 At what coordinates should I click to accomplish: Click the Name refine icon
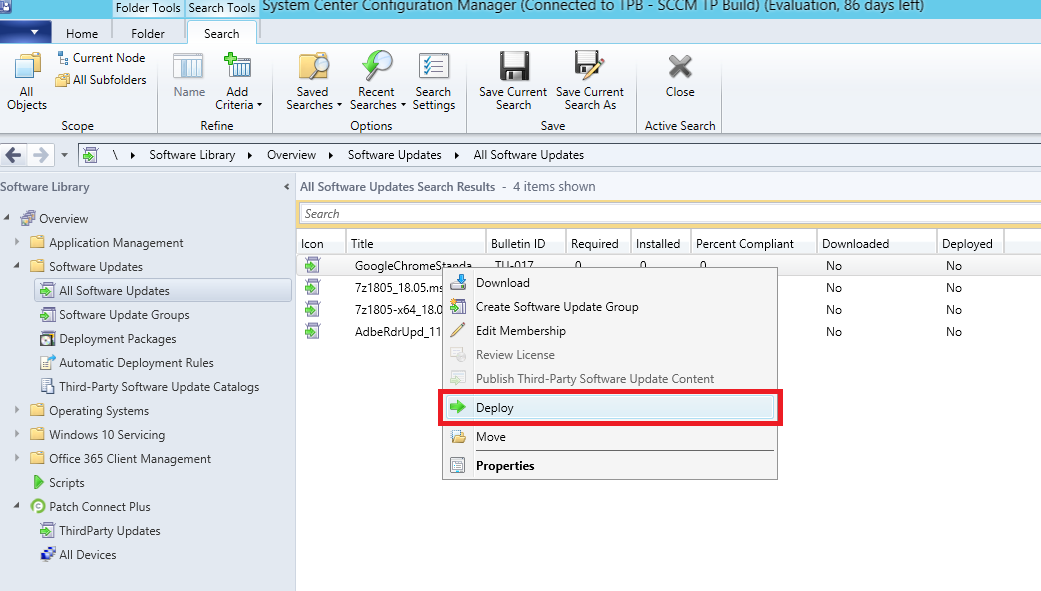pyautogui.click(x=189, y=67)
